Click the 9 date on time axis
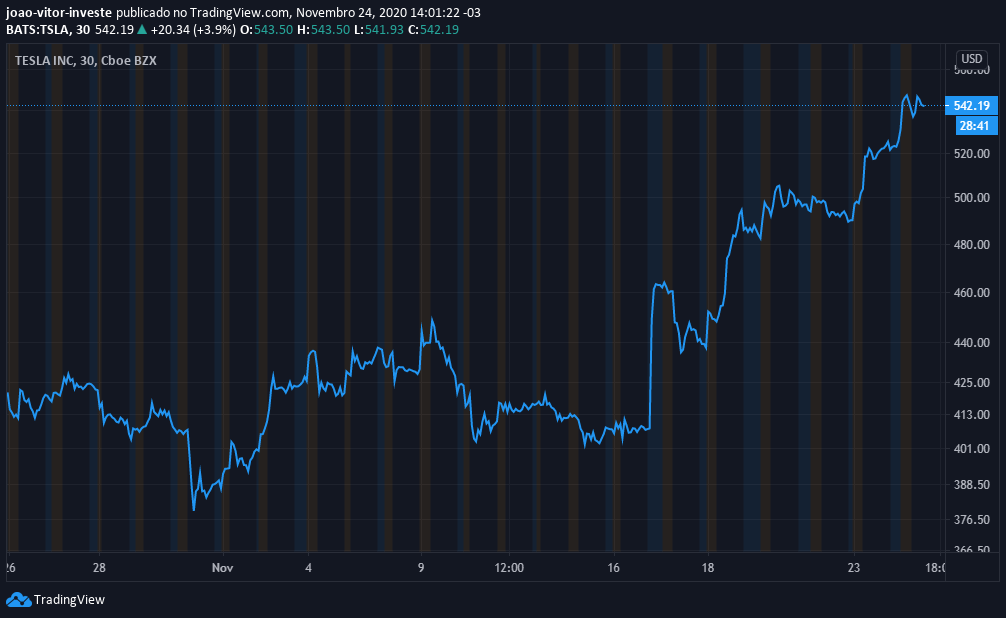 (421, 568)
